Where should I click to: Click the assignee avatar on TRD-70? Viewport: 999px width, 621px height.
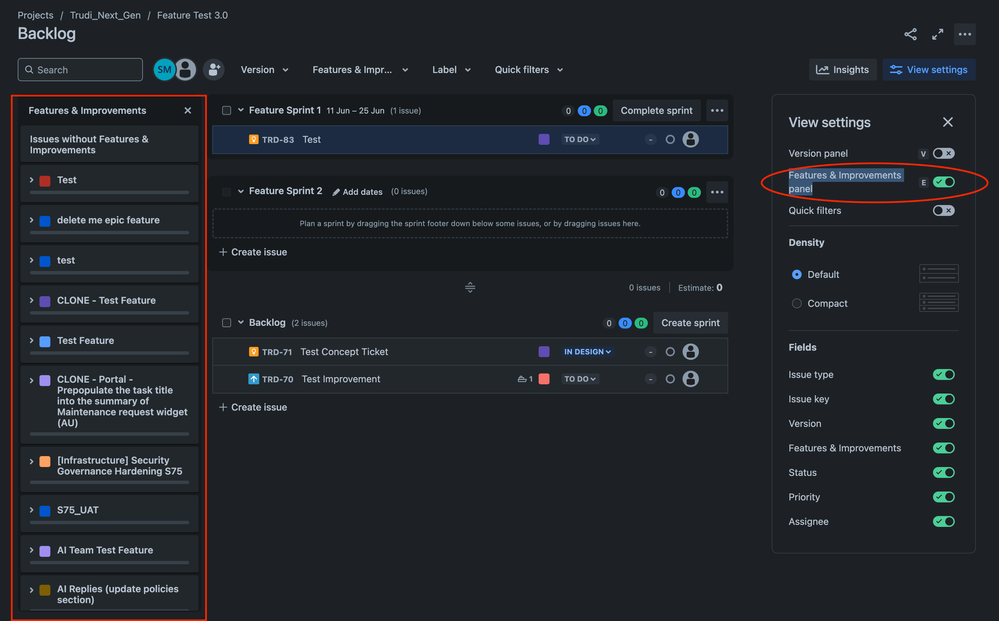(691, 378)
